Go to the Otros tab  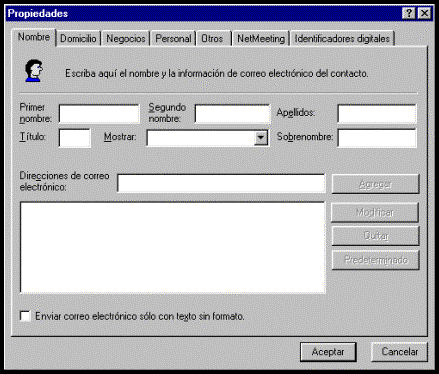click(x=212, y=39)
